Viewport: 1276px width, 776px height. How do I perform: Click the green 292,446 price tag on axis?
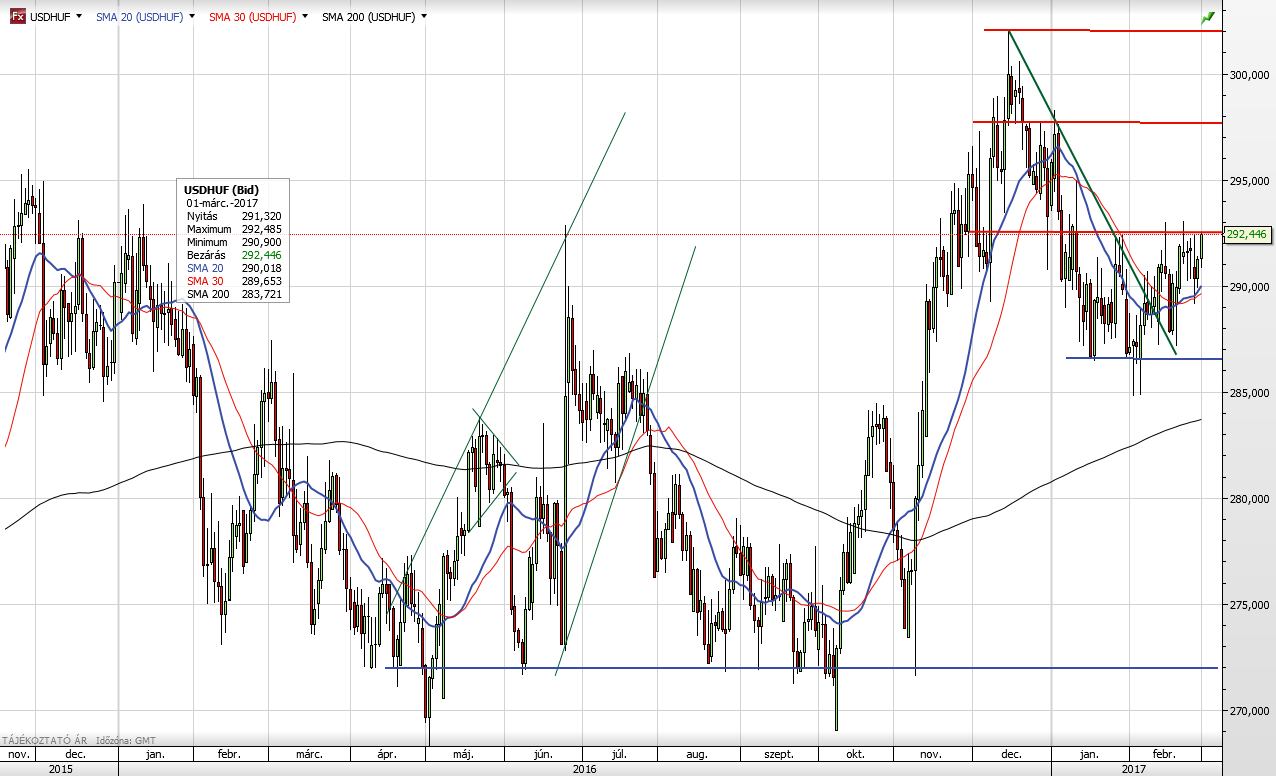point(1246,234)
